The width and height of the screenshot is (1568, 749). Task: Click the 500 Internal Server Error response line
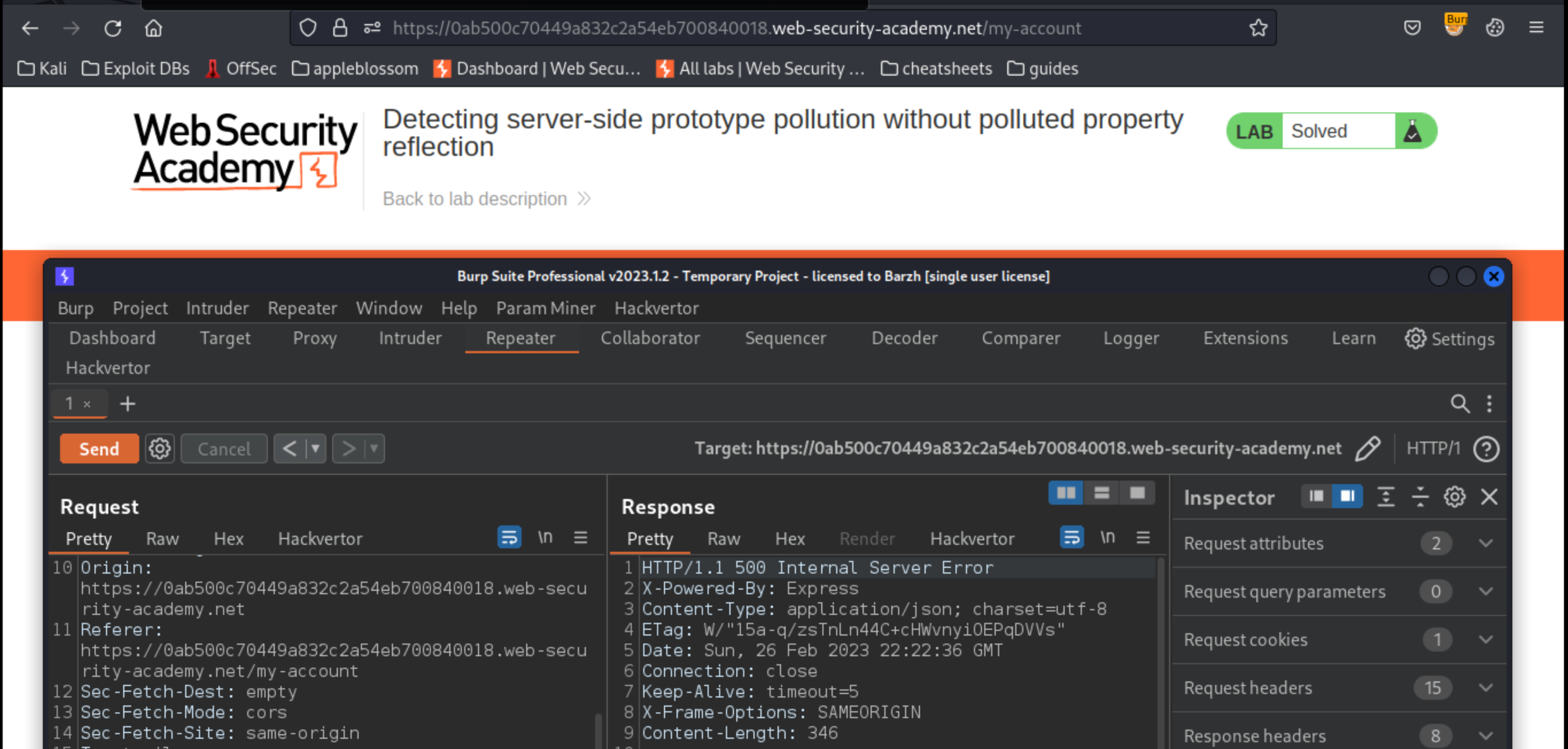coord(818,568)
